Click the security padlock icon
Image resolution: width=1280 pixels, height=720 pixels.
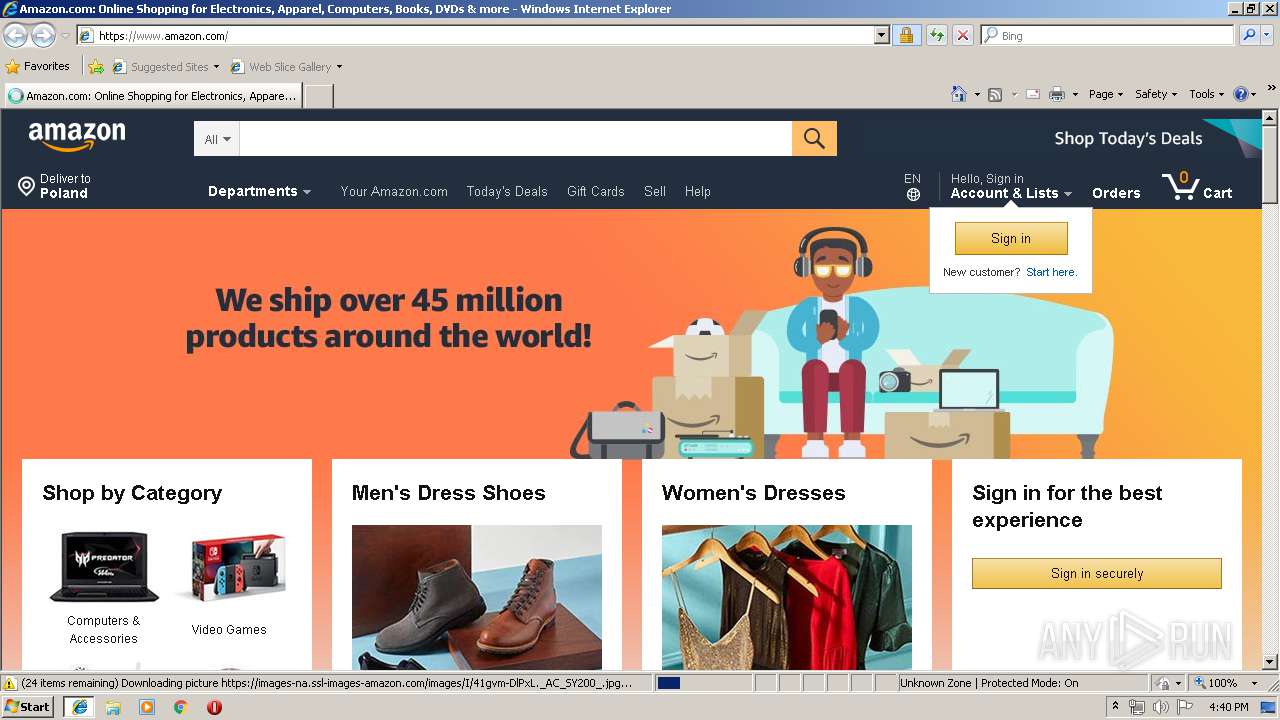click(x=906, y=35)
